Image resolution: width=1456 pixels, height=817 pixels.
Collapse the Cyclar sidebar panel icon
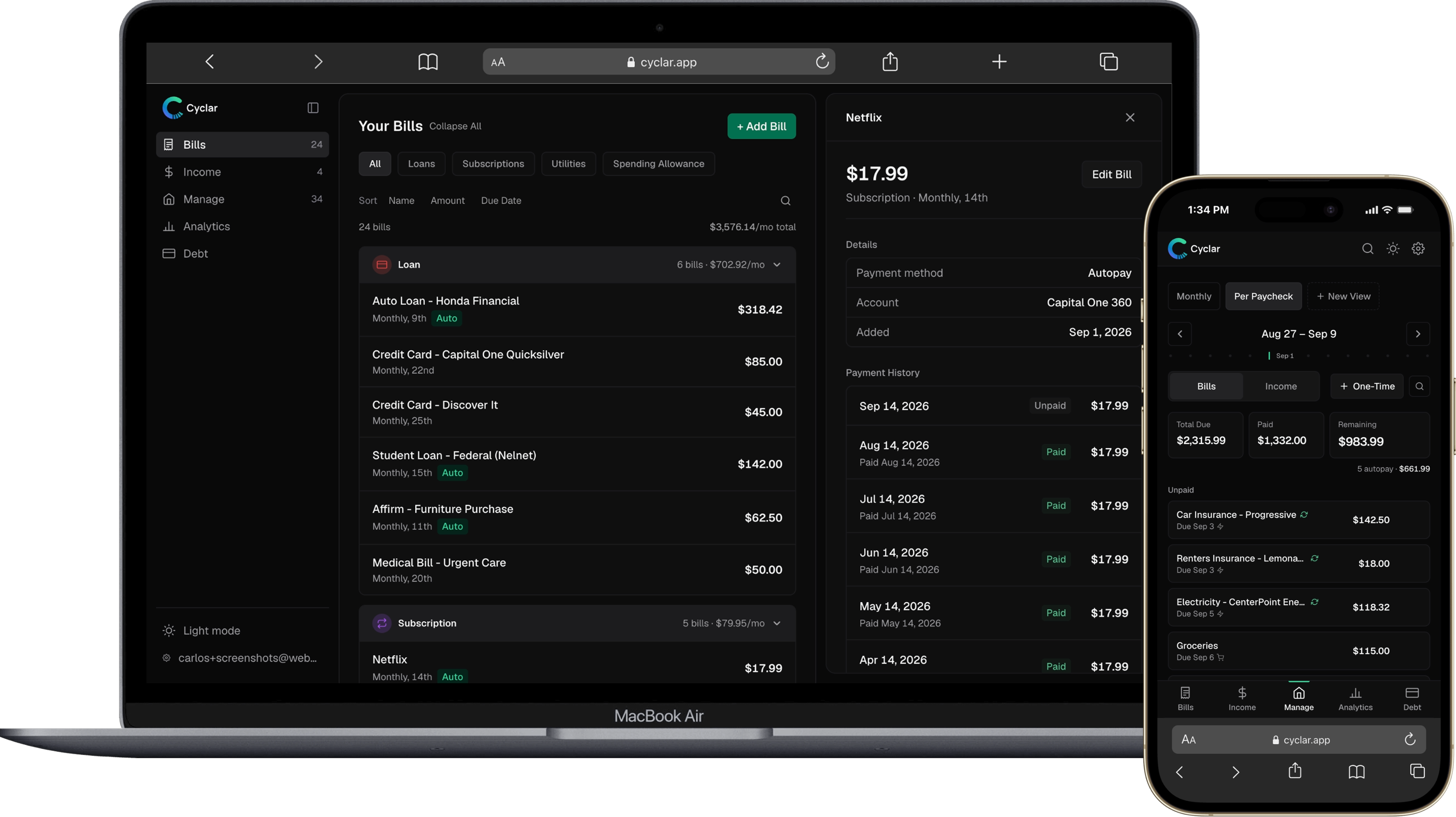pos(312,108)
